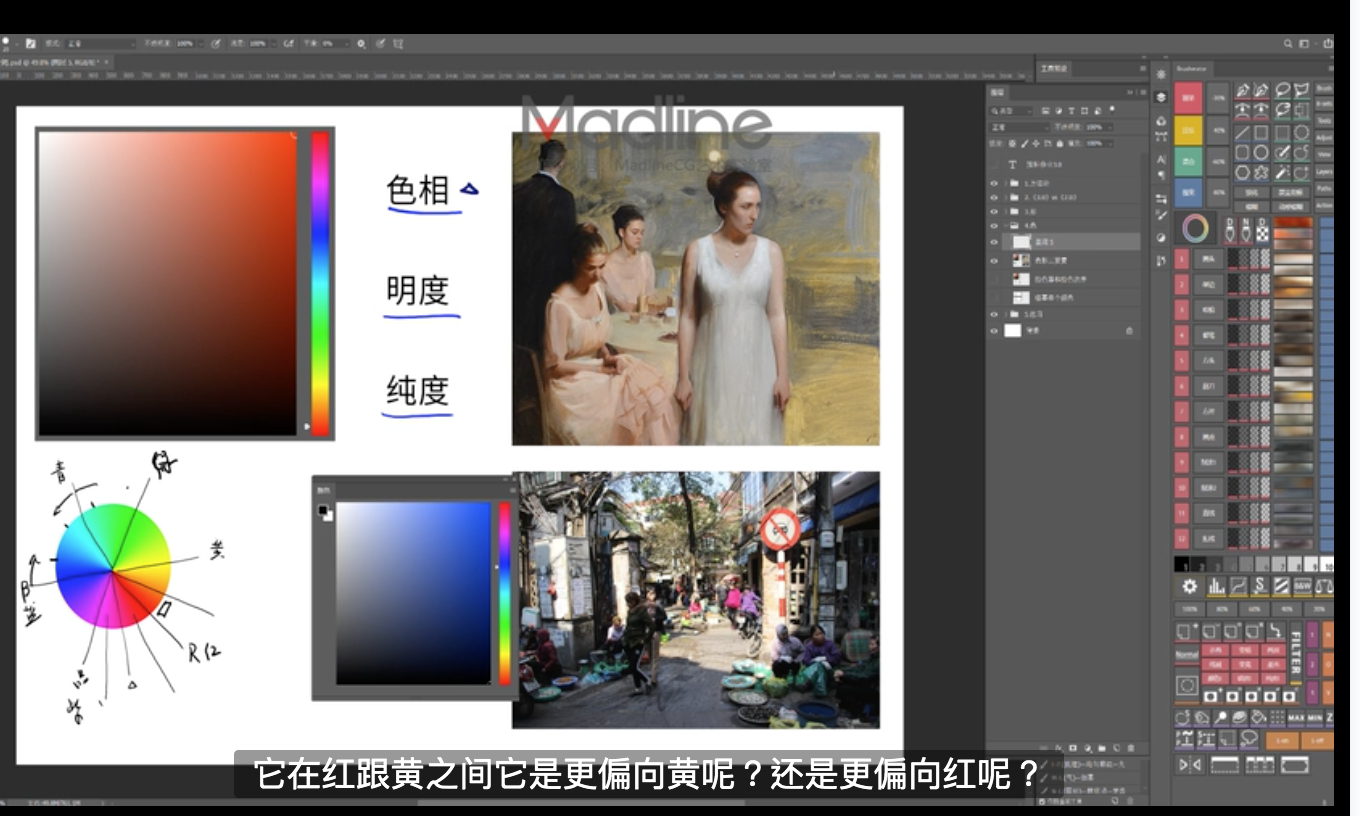
Task: Select the Lasso tool in Brusherator panel
Action: point(1283,90)
